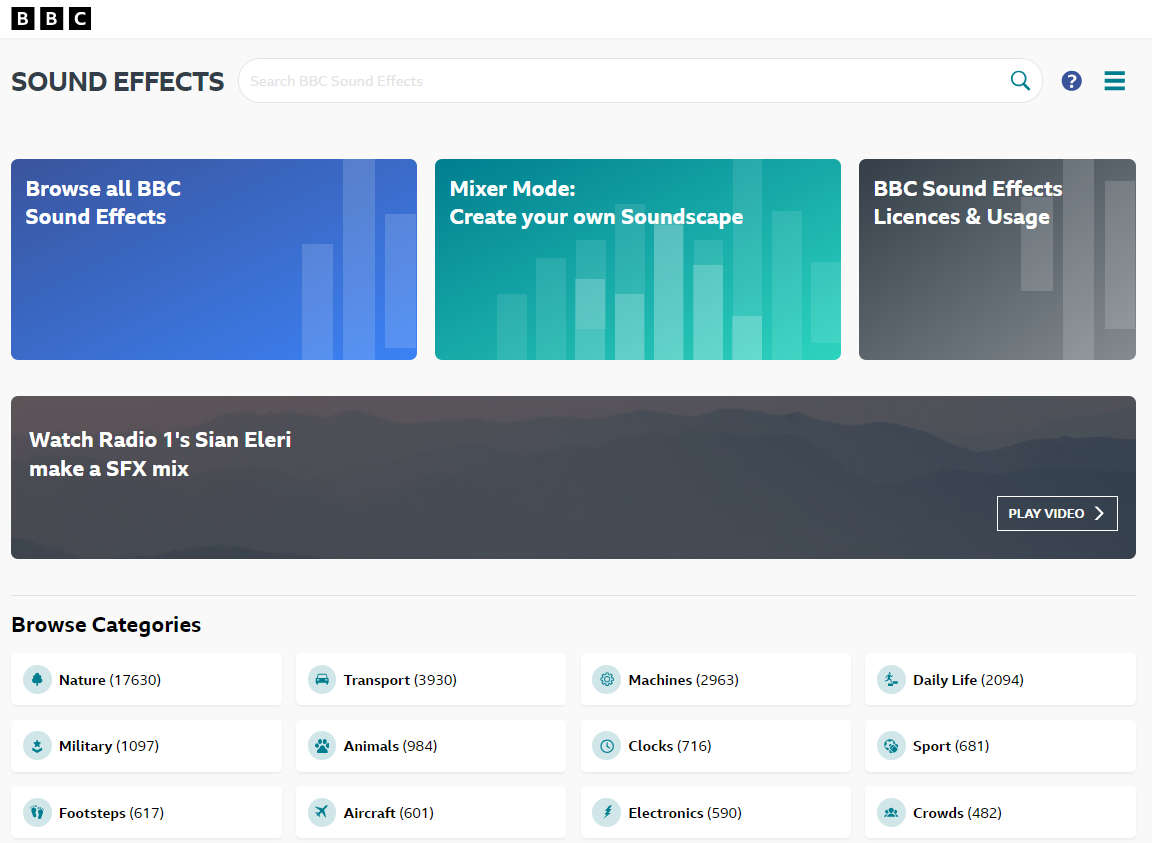Open help via the question mark icon

tap(1071, 81)
